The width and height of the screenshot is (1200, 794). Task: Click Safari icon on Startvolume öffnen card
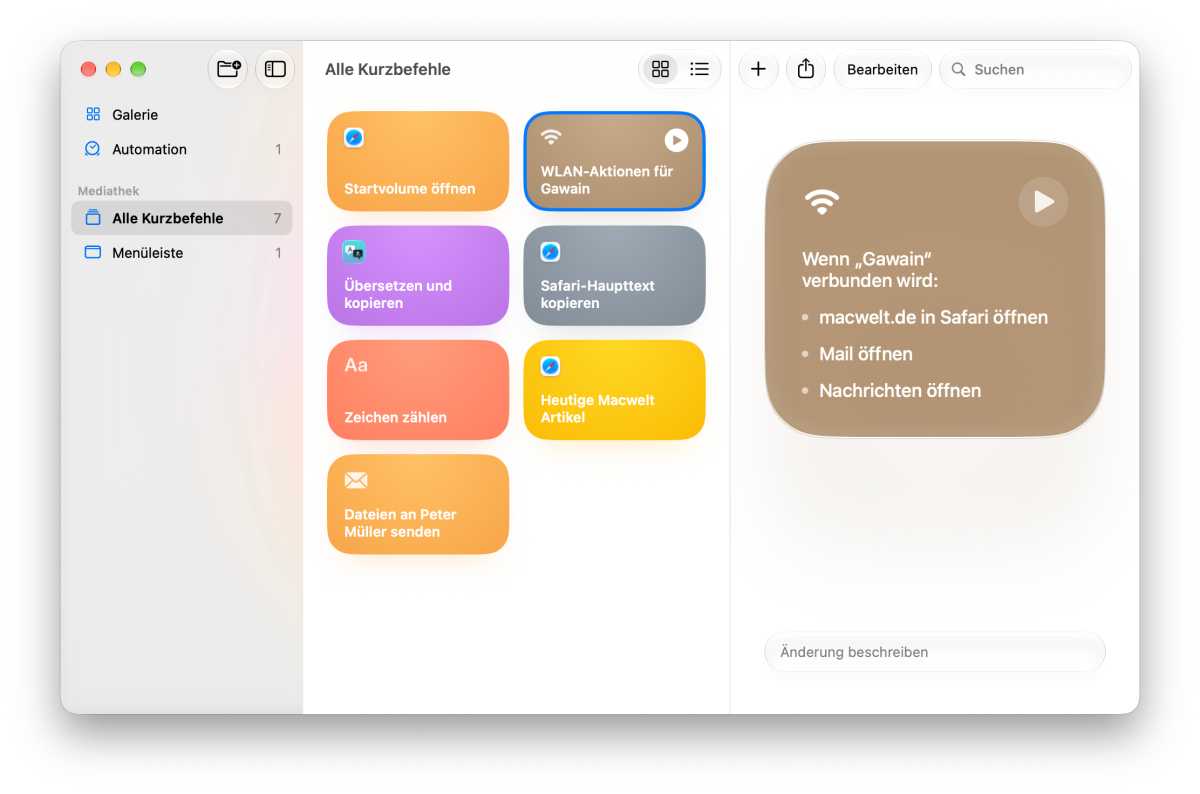[x=354, y=138]
